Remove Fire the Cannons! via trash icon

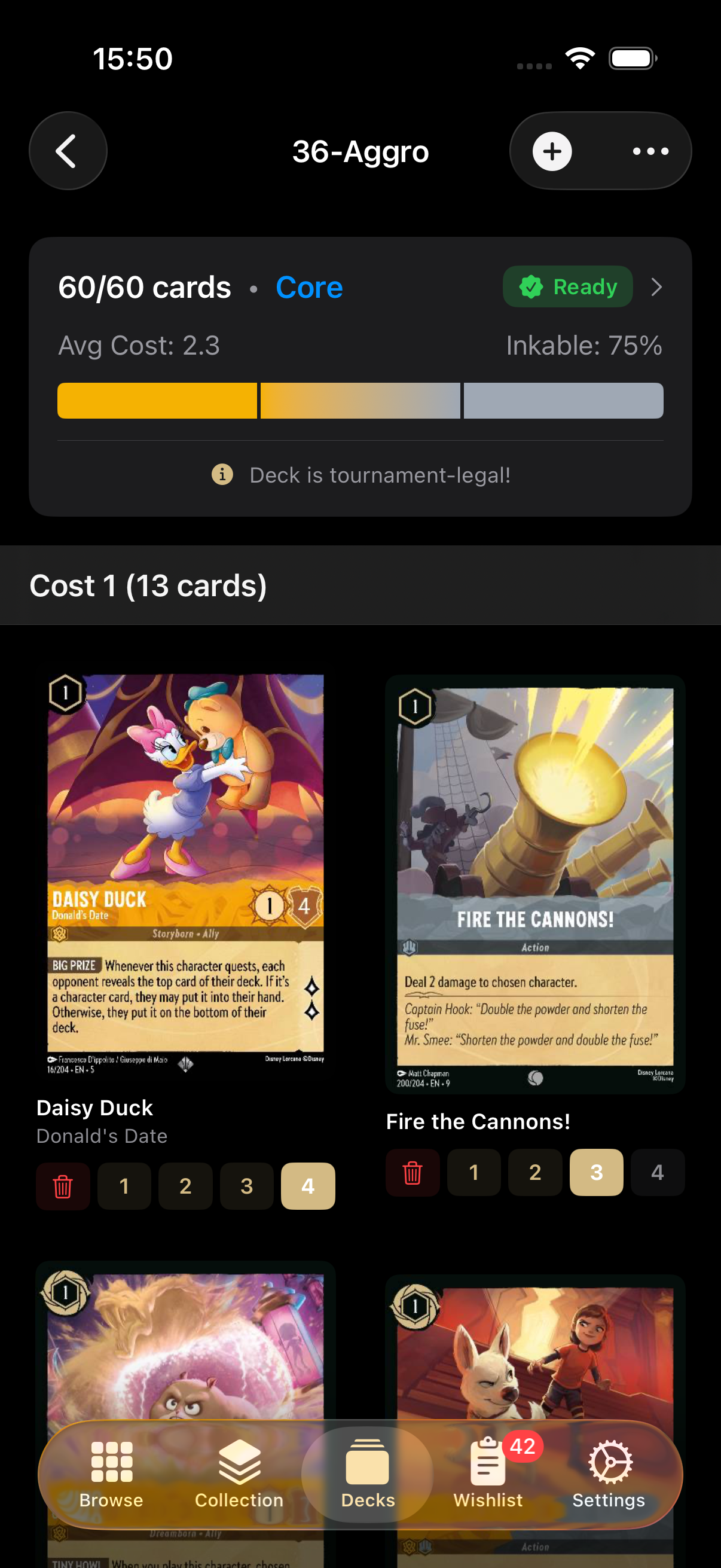pyautogui.click(x=413, y=1172)
